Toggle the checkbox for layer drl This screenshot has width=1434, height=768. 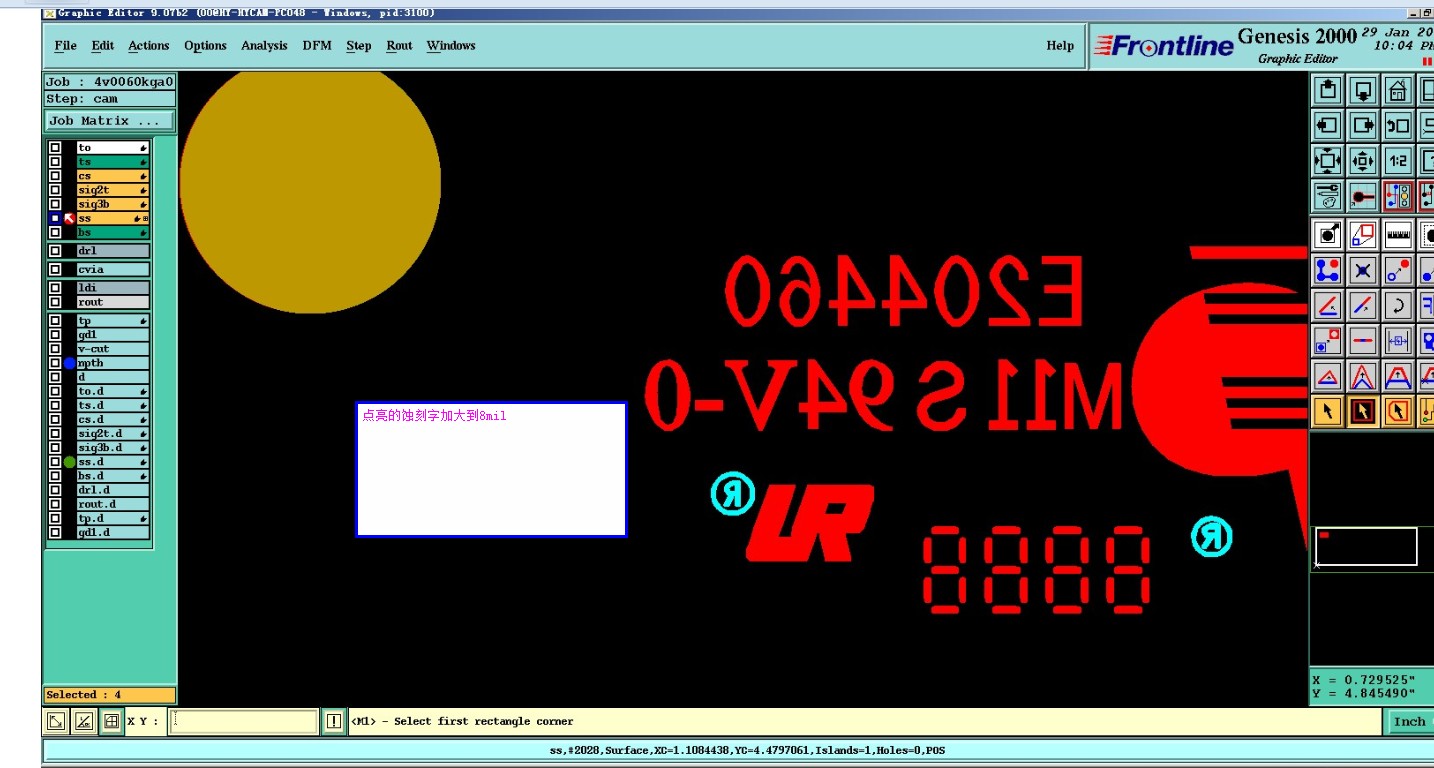[55, 251]
